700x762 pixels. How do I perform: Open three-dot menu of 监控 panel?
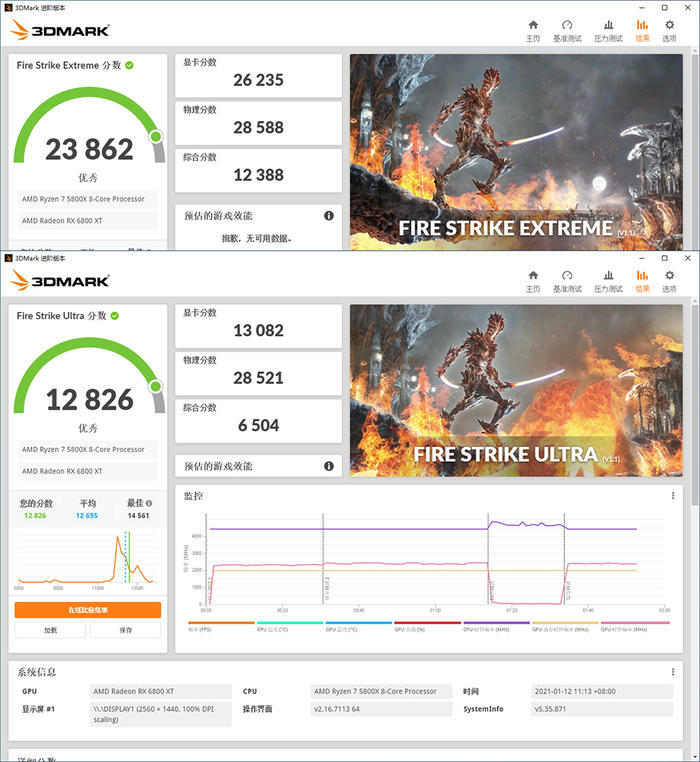click(673, 496)
